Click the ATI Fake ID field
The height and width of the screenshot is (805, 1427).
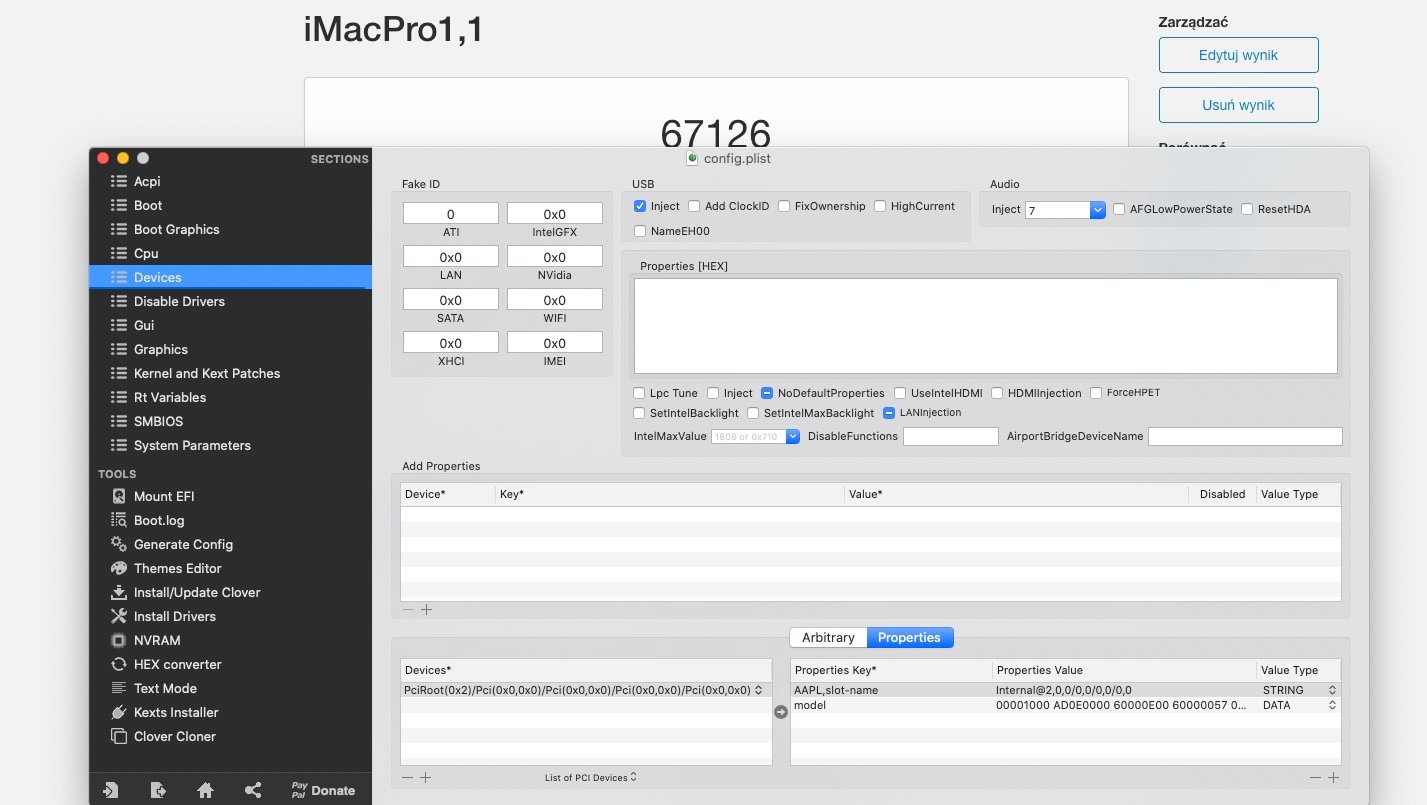click(x=451, y=214)
